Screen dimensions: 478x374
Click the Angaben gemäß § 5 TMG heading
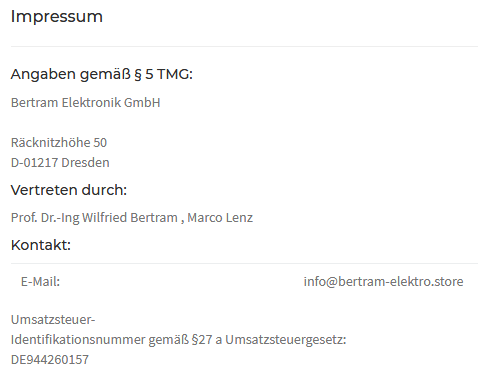click(102, 74)
